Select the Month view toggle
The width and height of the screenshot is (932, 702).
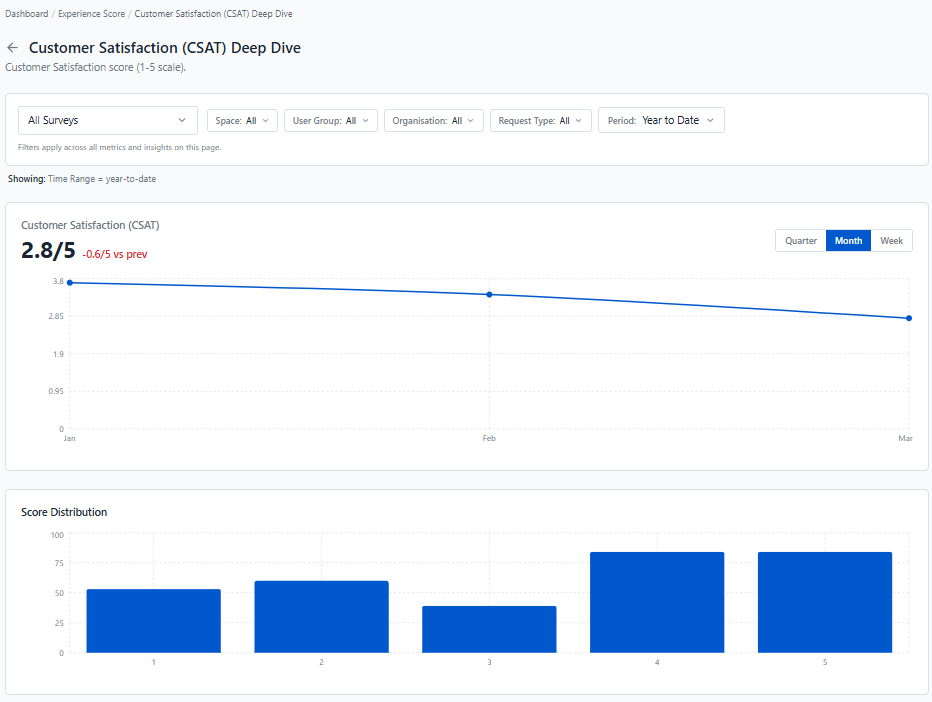[x=848, y=241]
